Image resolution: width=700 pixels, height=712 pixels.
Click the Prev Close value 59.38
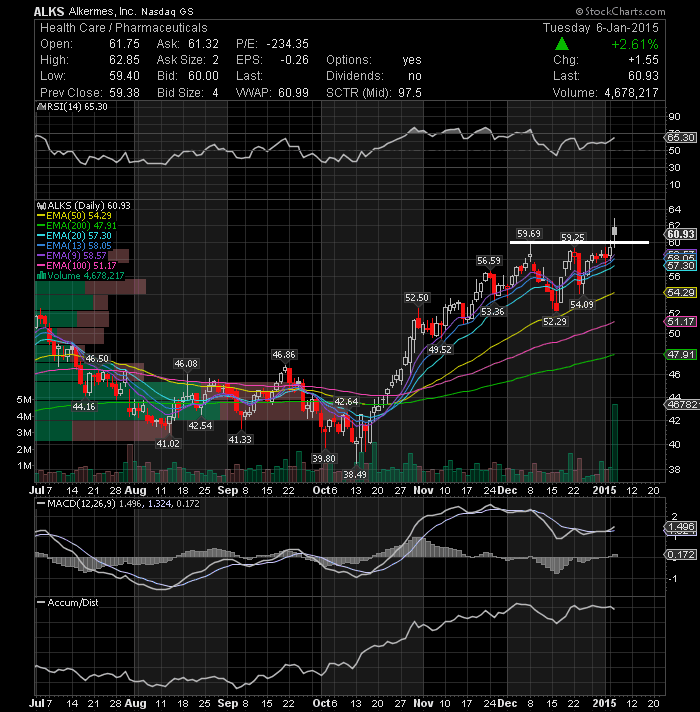coord(124,93)
